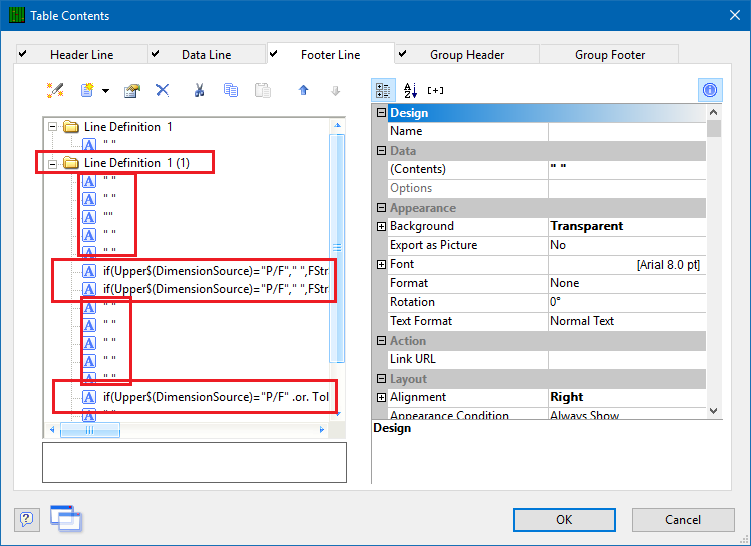Image resolution: width=751 pixels, height=546 pixels.
Task: Expand the Alignment property
Action: tap(381, 398)
